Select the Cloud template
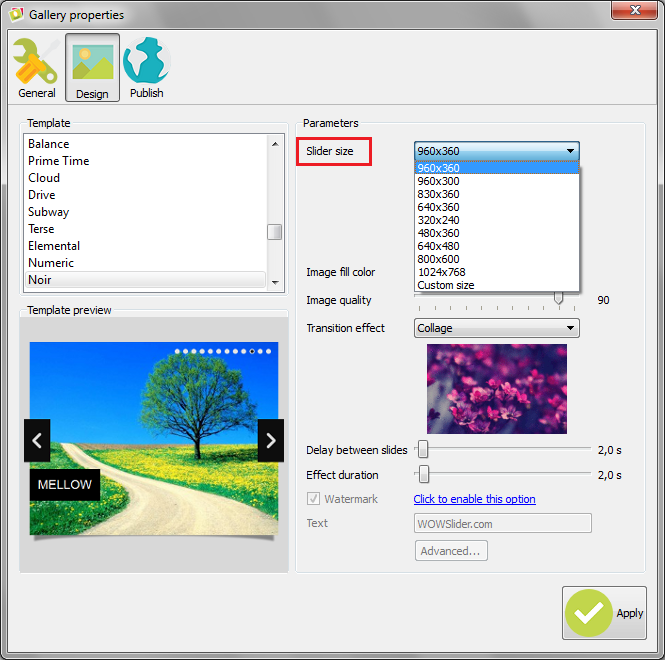The height and width of the screenshot is (660, 665). tap(145, 178)
